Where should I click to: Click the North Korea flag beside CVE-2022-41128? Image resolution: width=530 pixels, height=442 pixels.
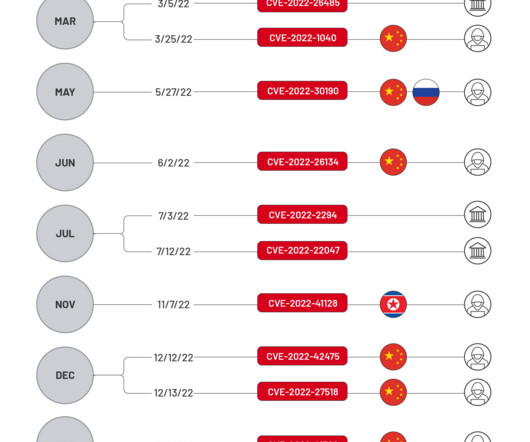(x=393, y=304)
